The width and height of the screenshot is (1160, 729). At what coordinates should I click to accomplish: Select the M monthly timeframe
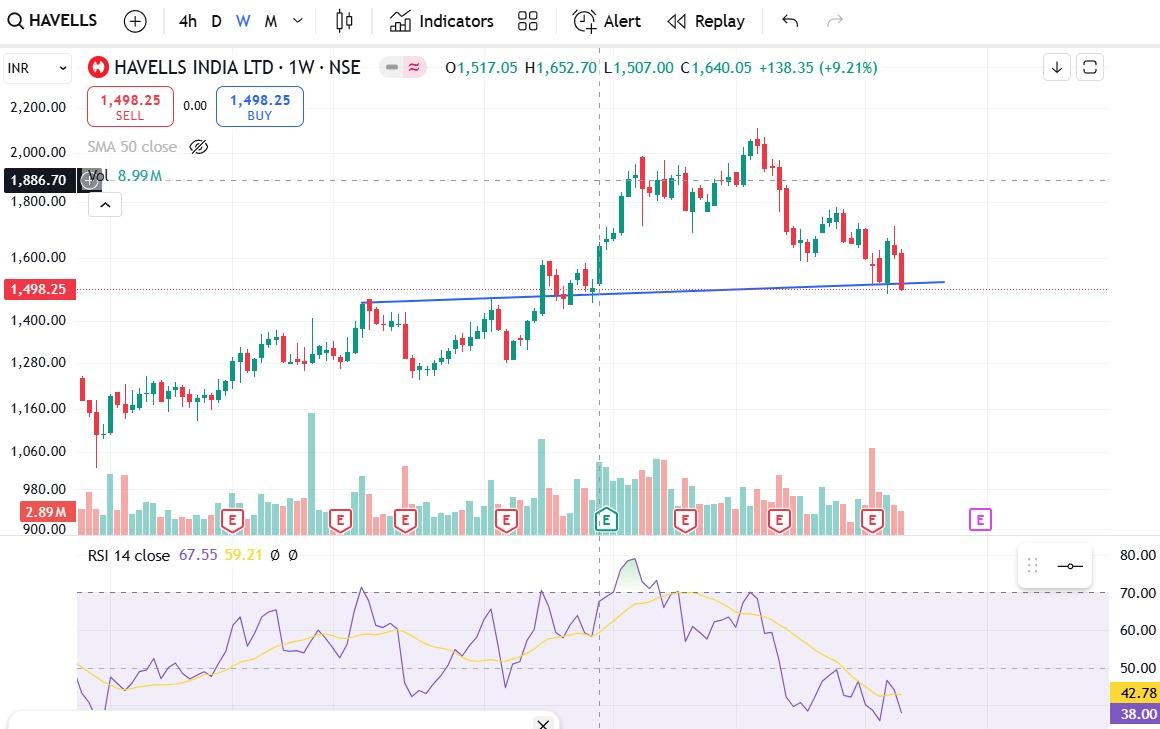pyautogui.click(x=271, y=21)
